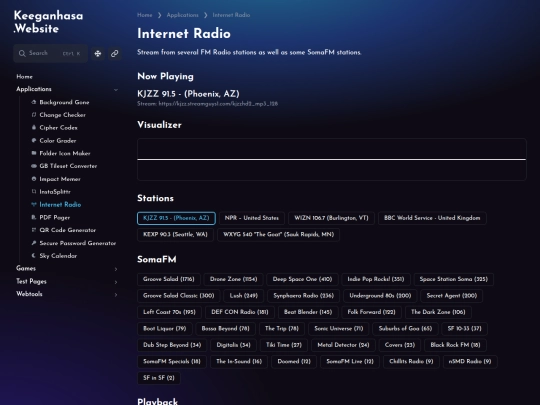The image size is (540, 405).
Task: Select the WIZN 106.7 Burlington station
Action: tap(331, 218)
